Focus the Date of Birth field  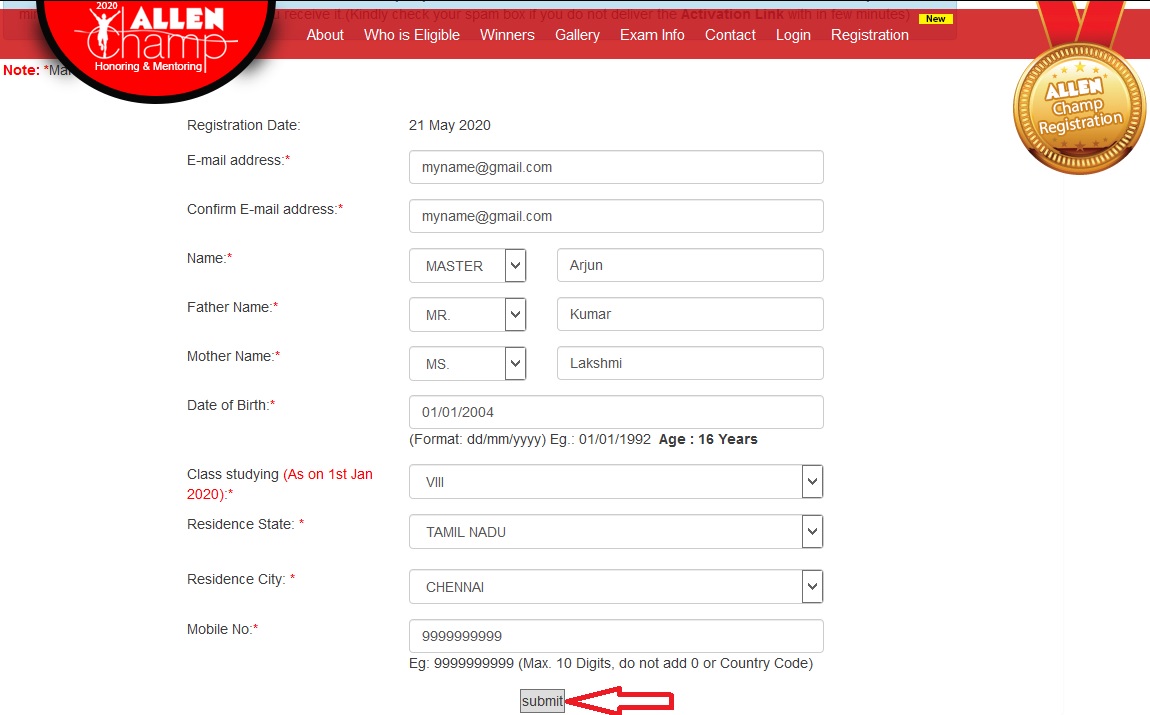pyautogui.click(x=615, y=412)
